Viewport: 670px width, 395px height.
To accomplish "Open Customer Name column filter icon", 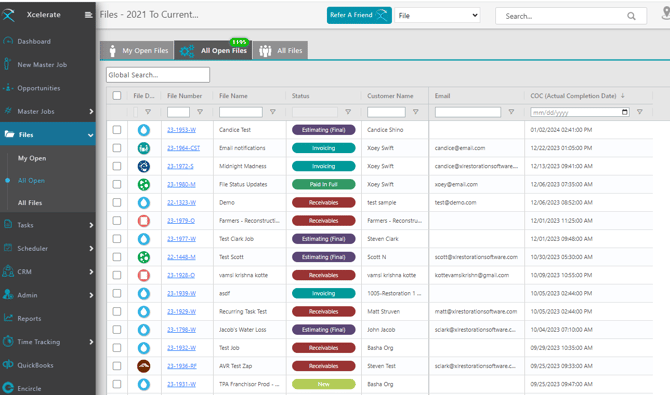I will click(415, 112).
